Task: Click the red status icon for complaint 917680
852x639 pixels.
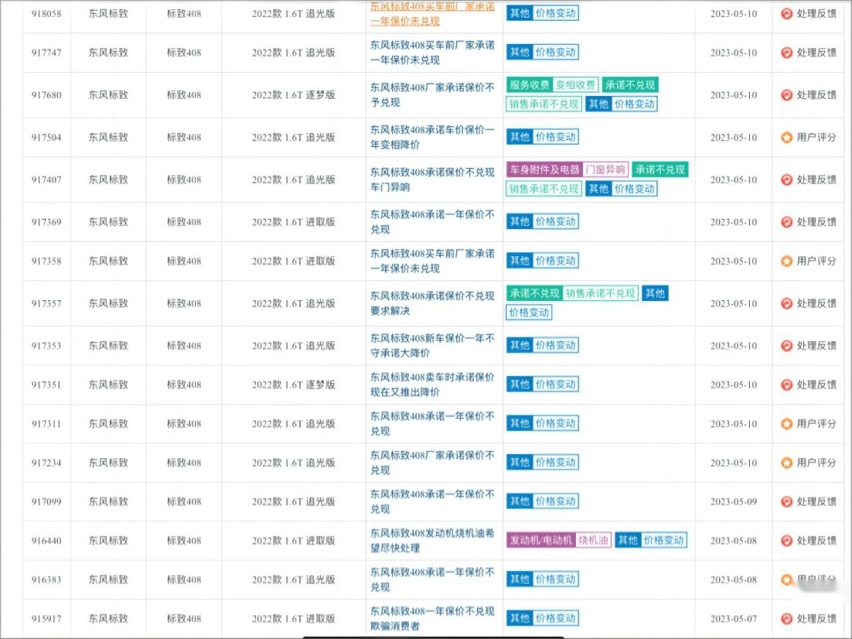Action: coord(786,95)
